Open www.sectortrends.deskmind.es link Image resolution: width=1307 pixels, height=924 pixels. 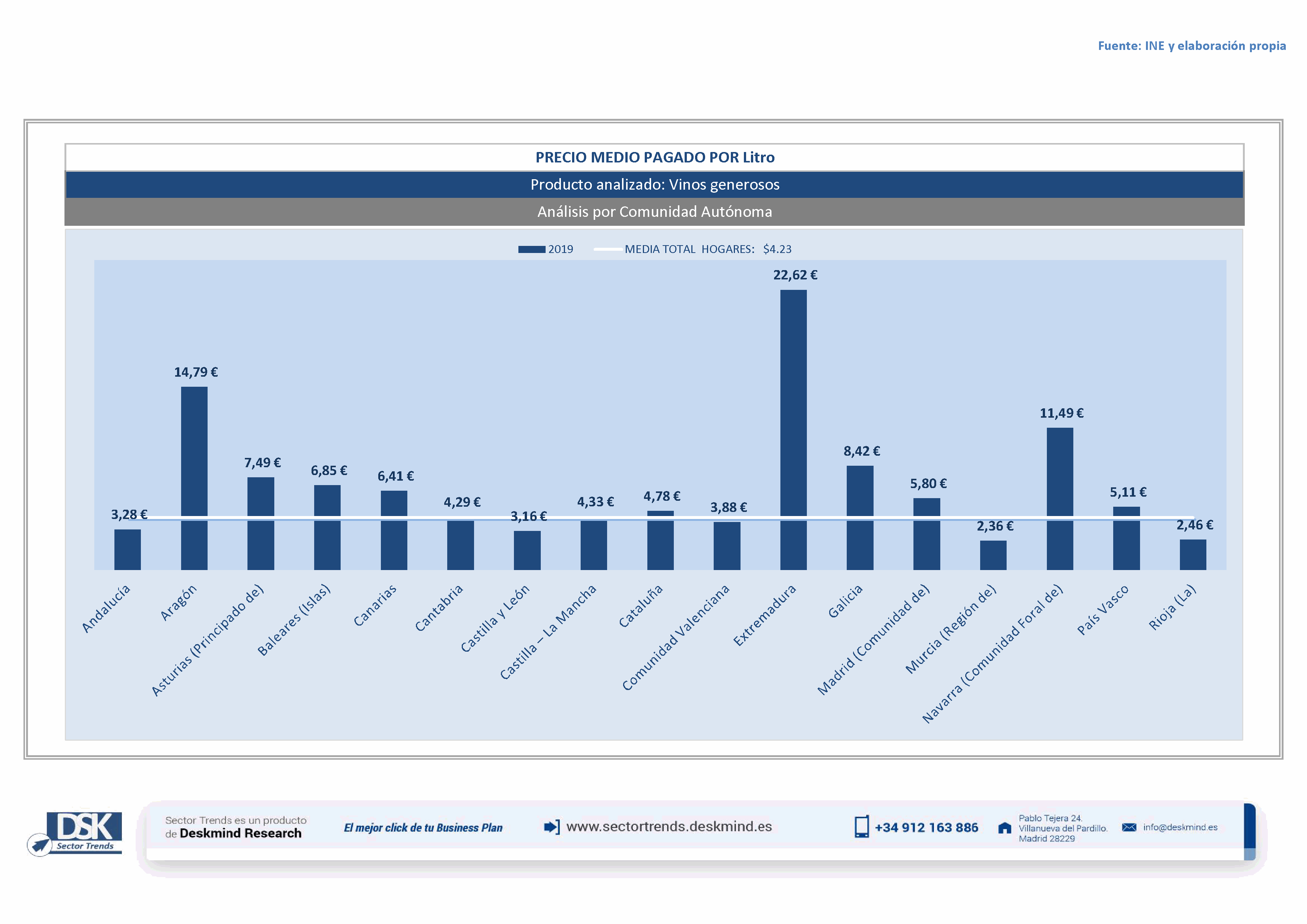tap(669, 826)
